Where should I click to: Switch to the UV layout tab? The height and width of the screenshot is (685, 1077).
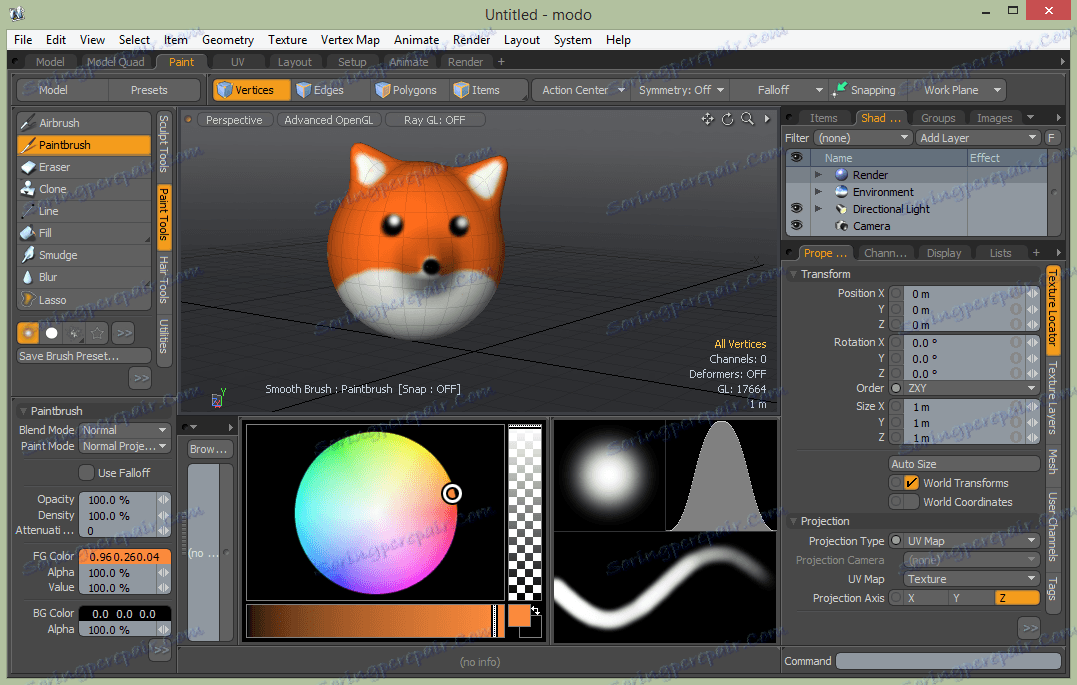(237, 62)
